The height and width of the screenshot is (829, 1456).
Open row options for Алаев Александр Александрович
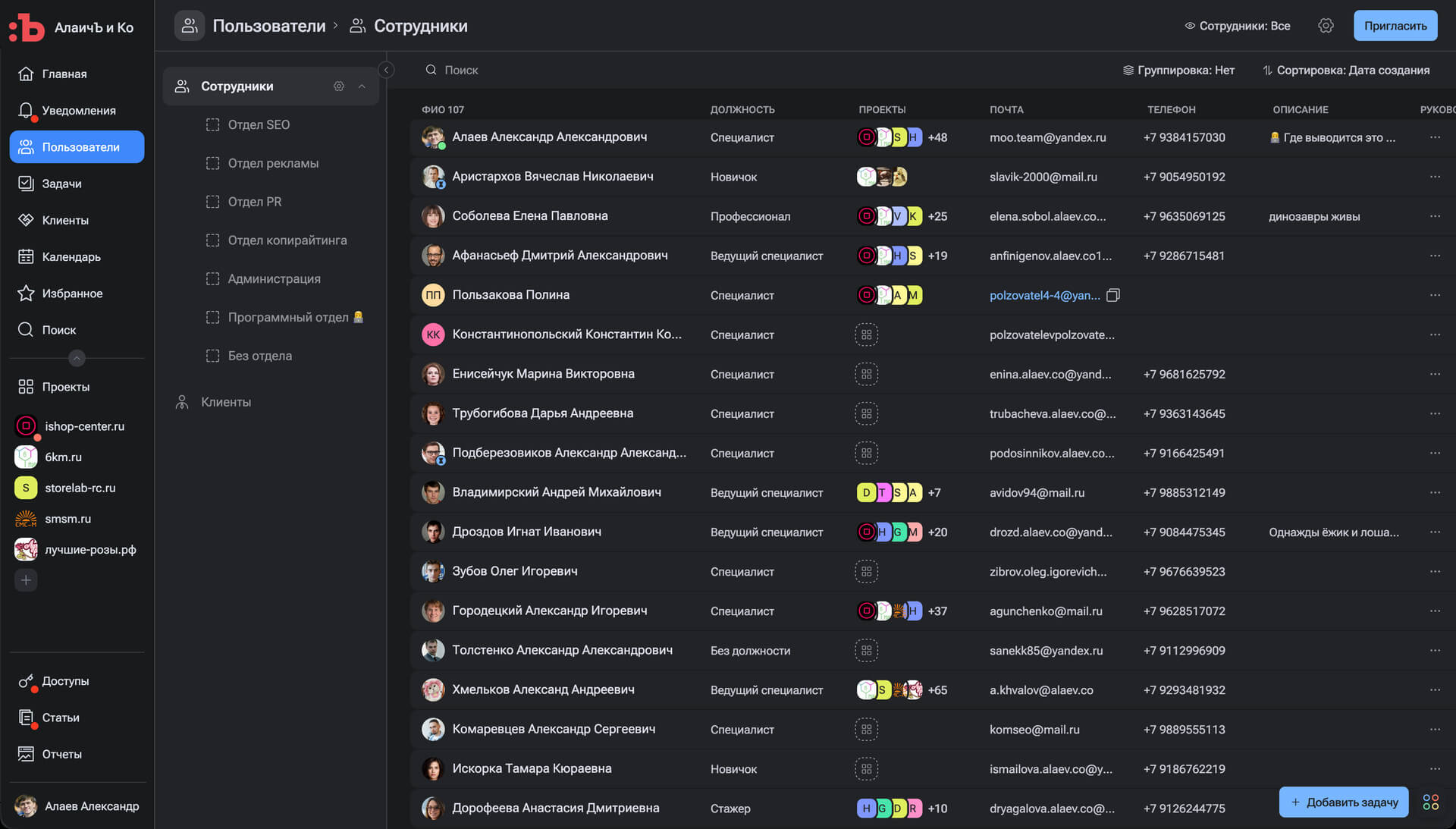coord(1435,137)
